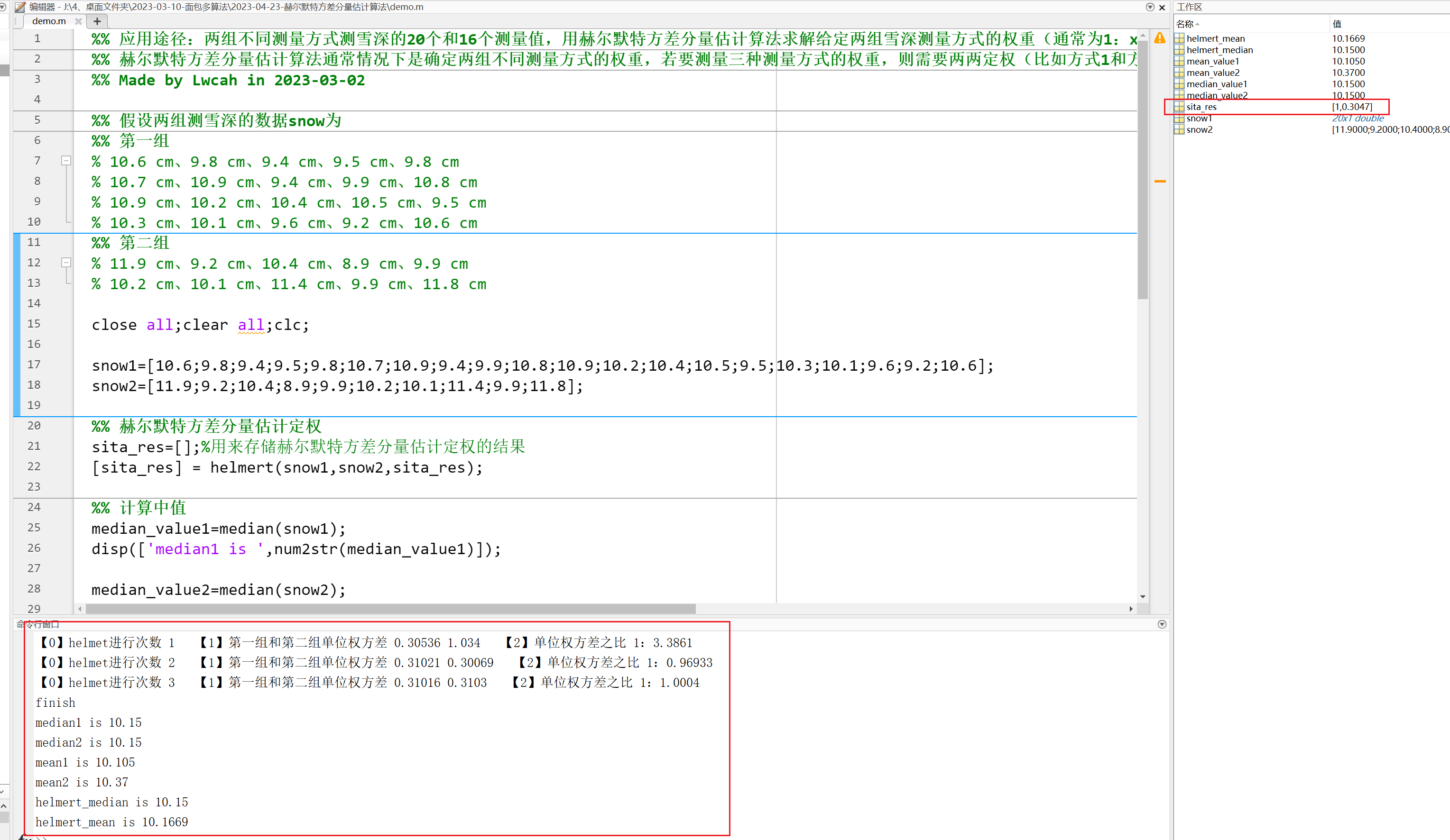Open the helmert_mean variable icon

point(1180,38)
